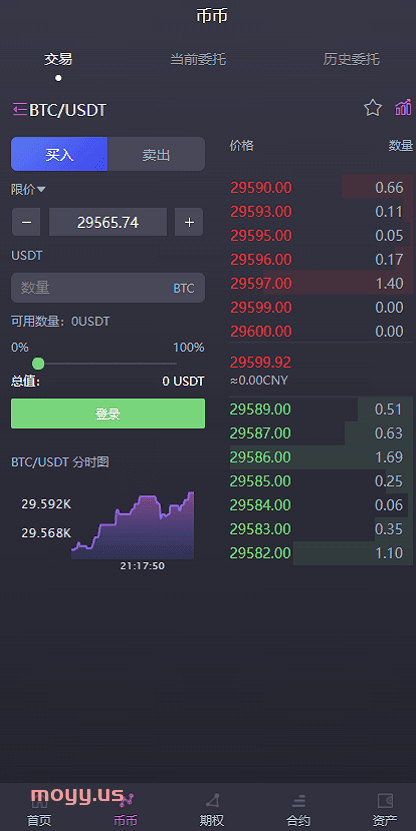Open the K-line chart icon

click(x=403, y=108)
